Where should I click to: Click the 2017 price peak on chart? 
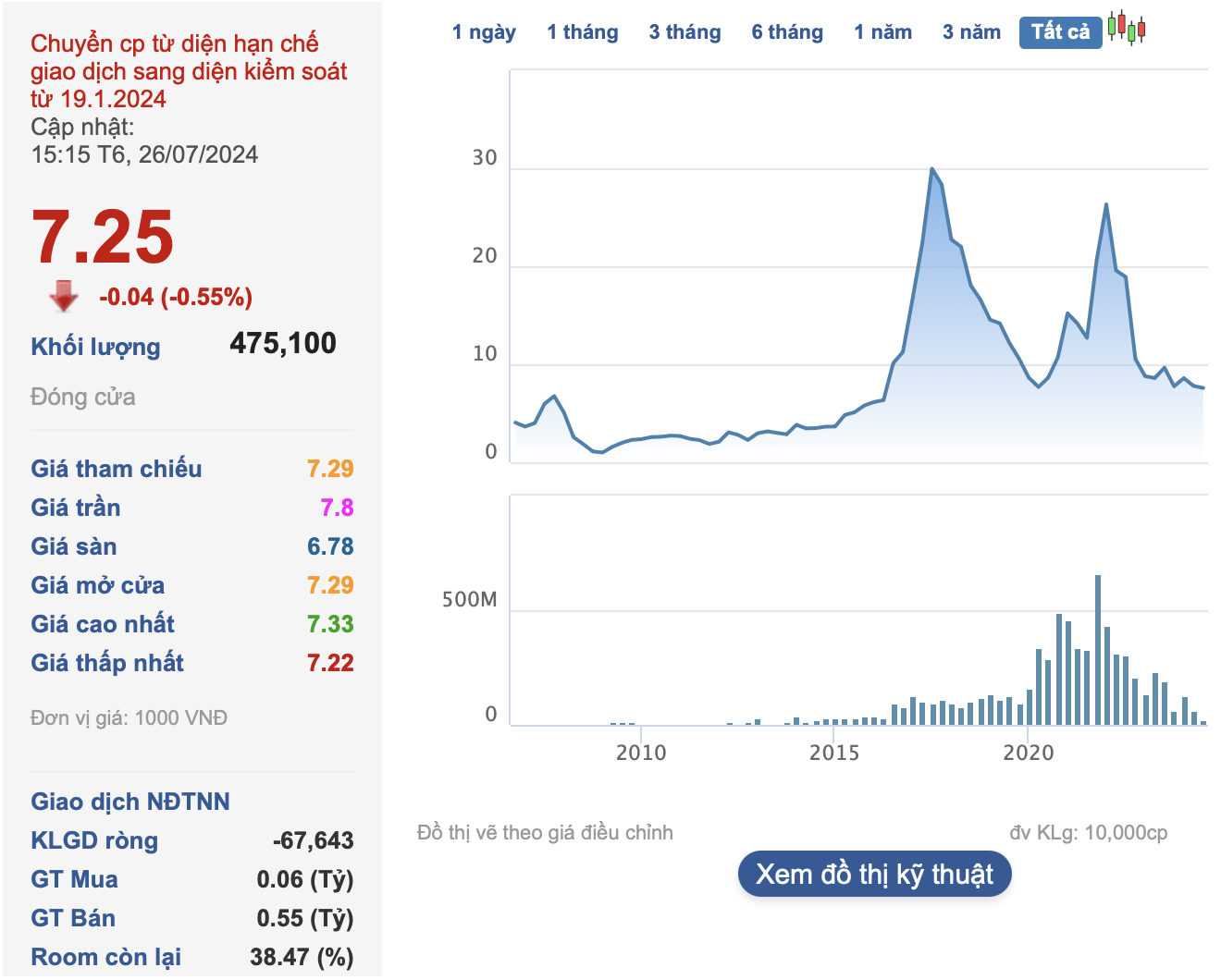click(x=931, y=169)
